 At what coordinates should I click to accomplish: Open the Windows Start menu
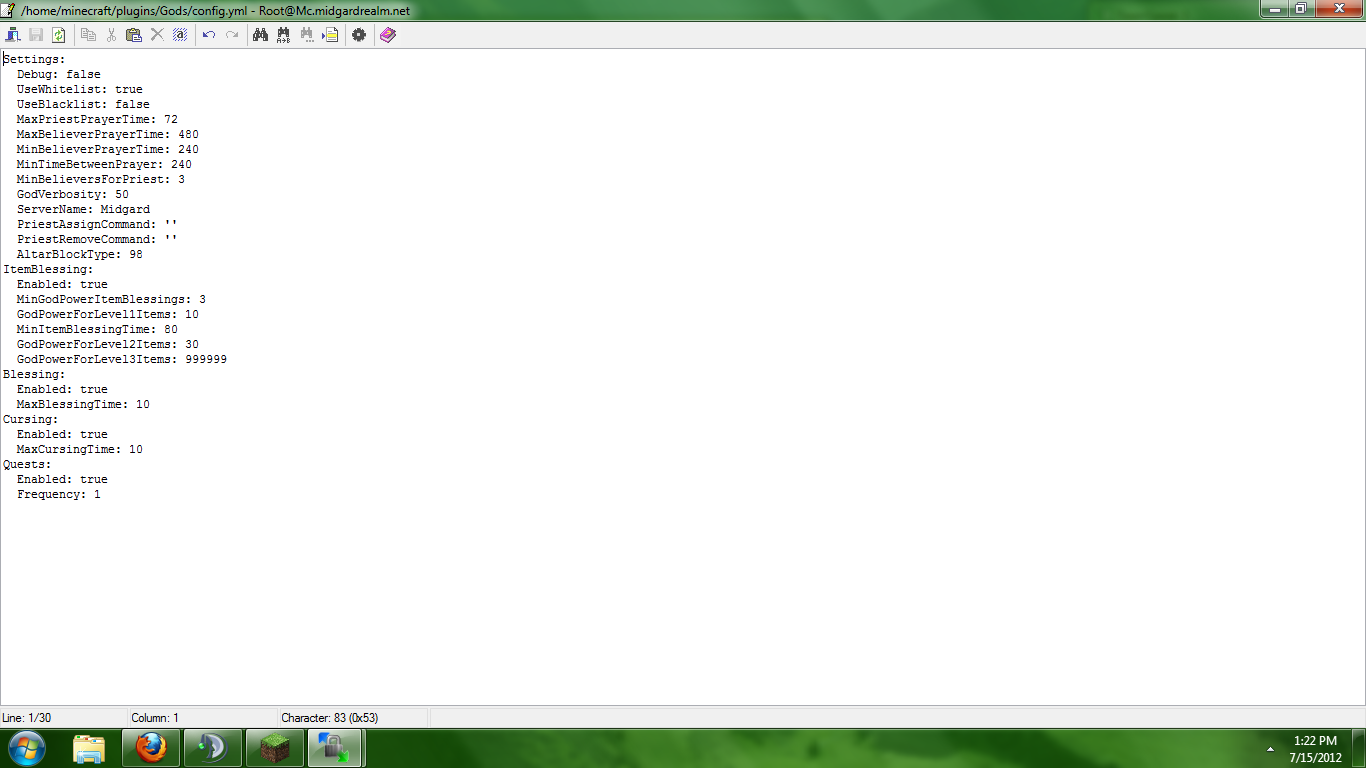27,747
